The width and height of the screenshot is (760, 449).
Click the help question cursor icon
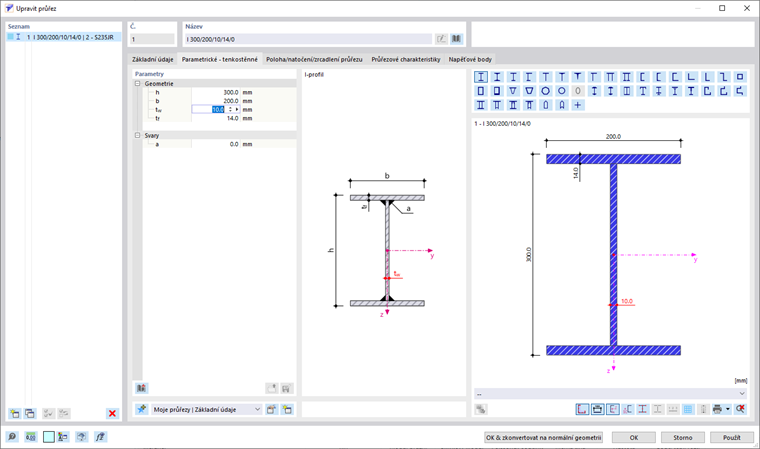tap(81, 437)
